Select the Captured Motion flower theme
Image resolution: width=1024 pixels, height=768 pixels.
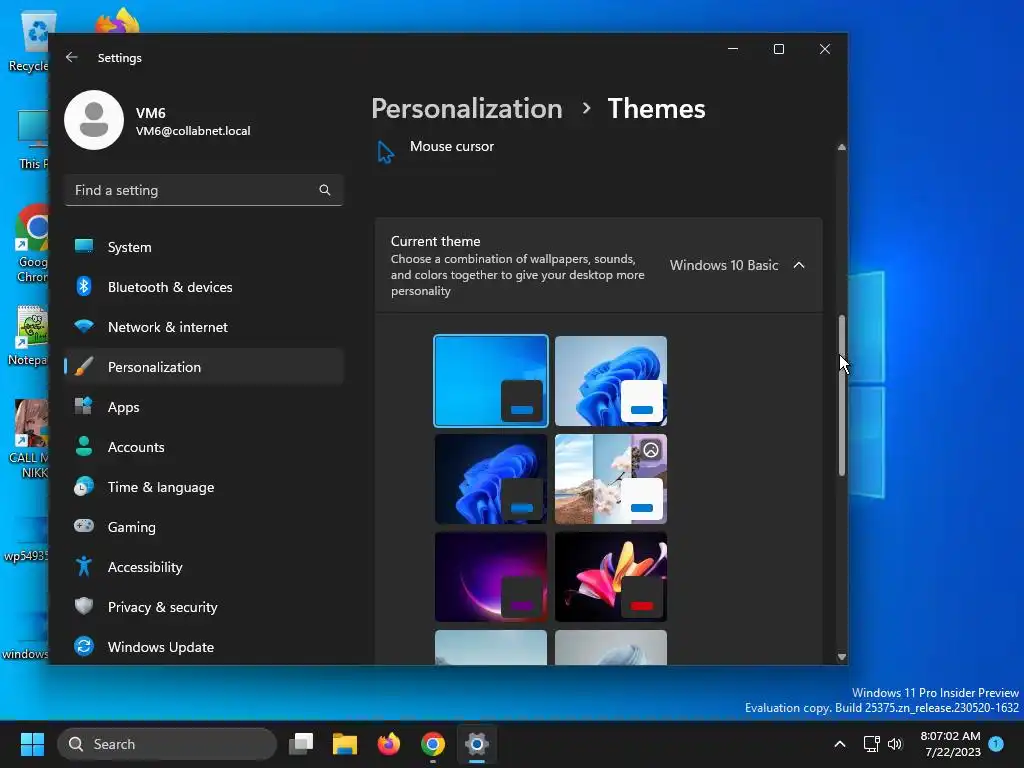611,577
